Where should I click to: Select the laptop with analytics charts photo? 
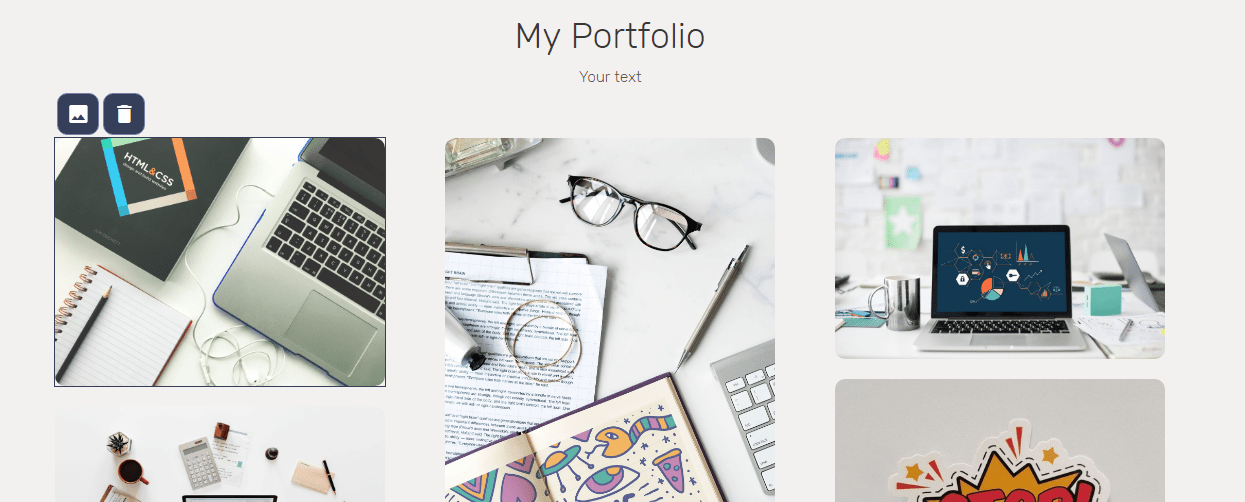click(x=1000, y=248)
